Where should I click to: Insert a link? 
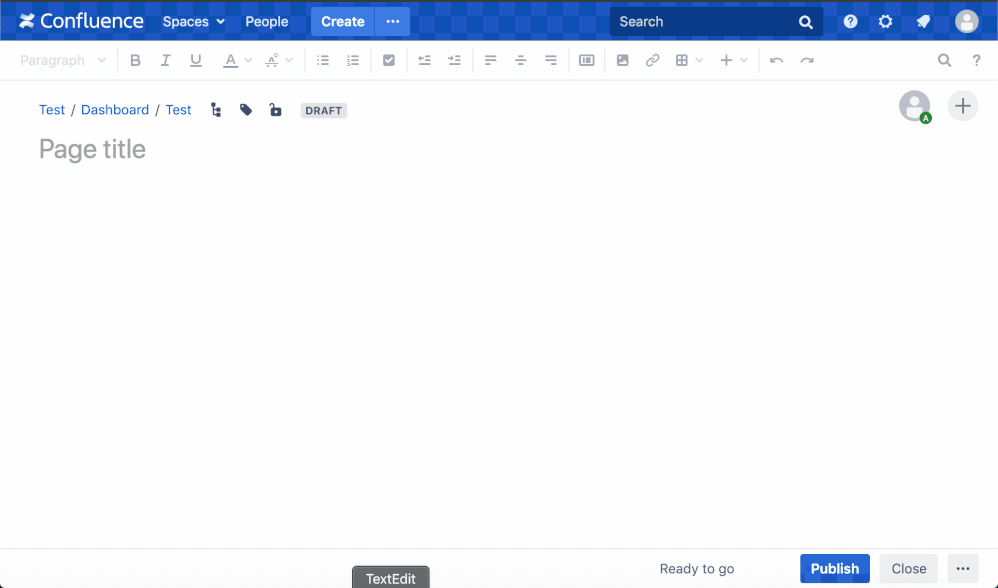[652, 60]
